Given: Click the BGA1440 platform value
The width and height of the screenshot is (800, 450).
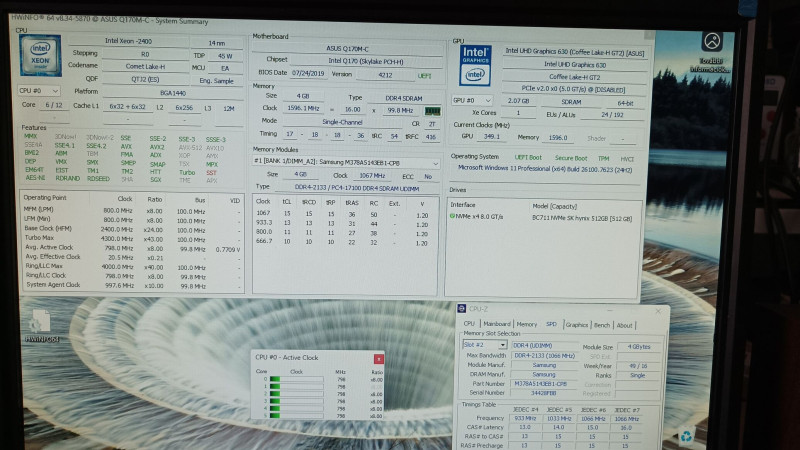Looking at the screenshot, I should pyautogui.click(x=172, y=93).
